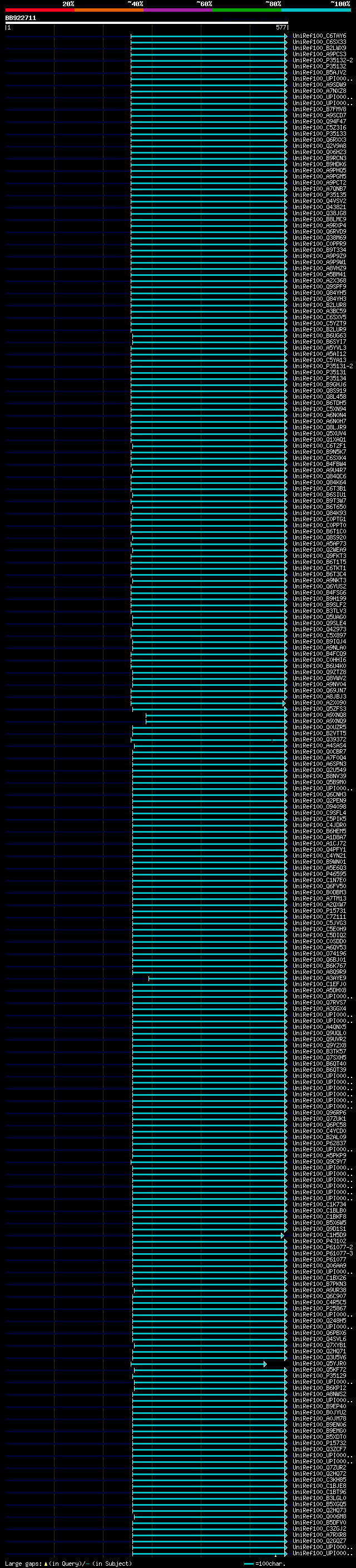This screenshot has width=356, height=1568.
Task: Select the UniRef100_C9SFL4 label
Action: [319, 813]
